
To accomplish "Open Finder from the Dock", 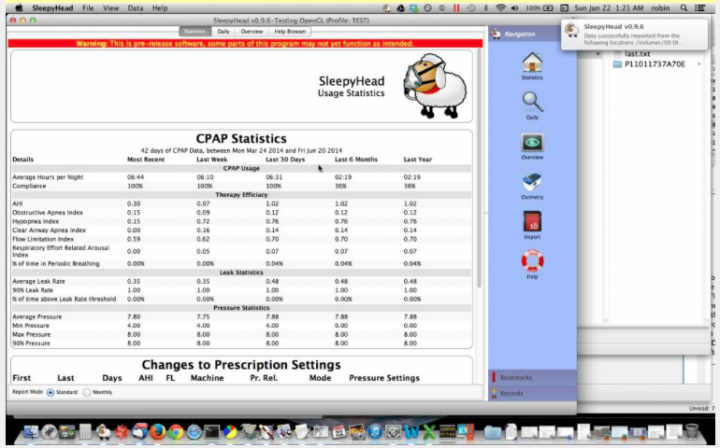I will click(31, 432).
